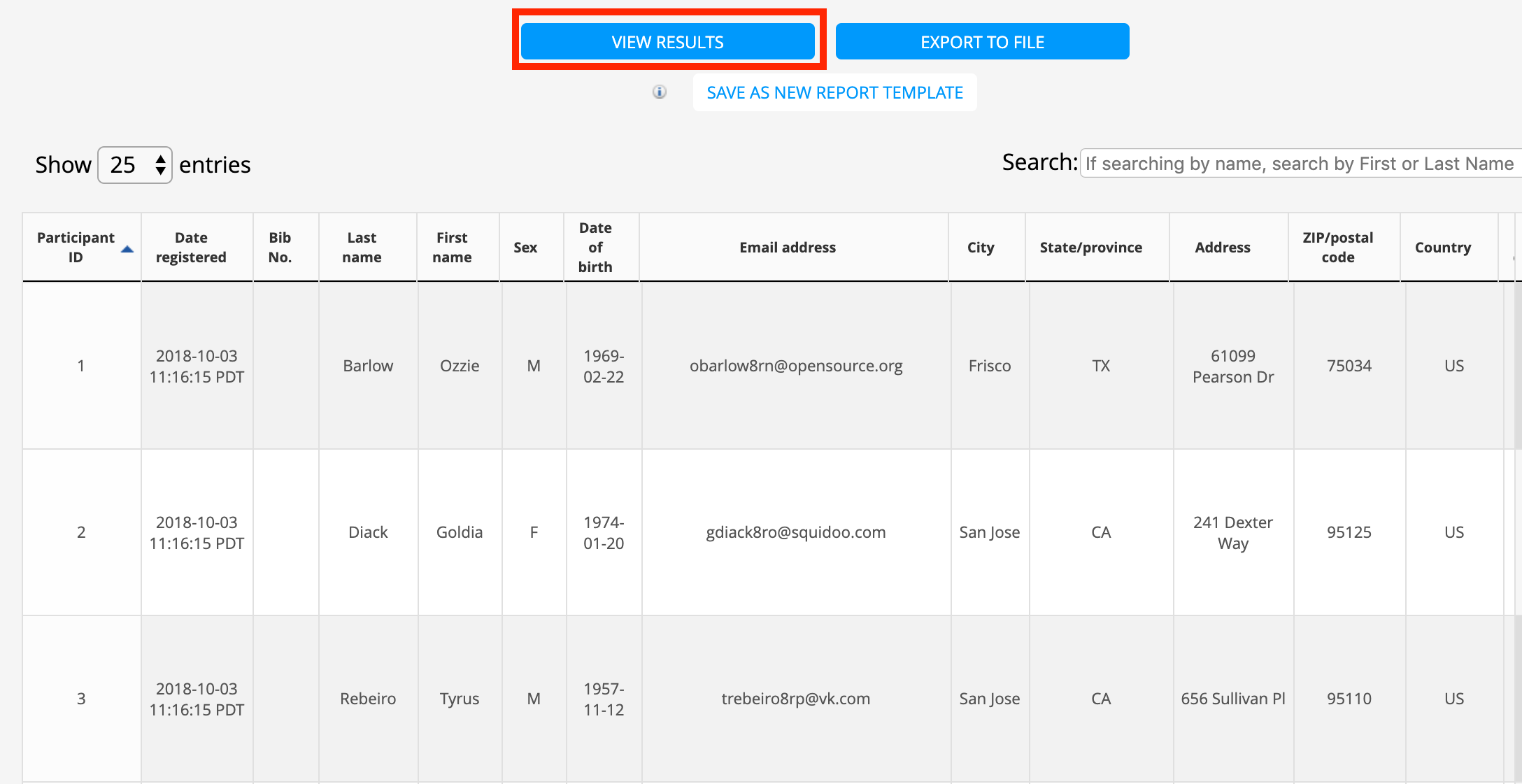1522x784 pixels.
Task: Click email obarlow8rn@opensource.org cell
Action: (x=795, y=366)
